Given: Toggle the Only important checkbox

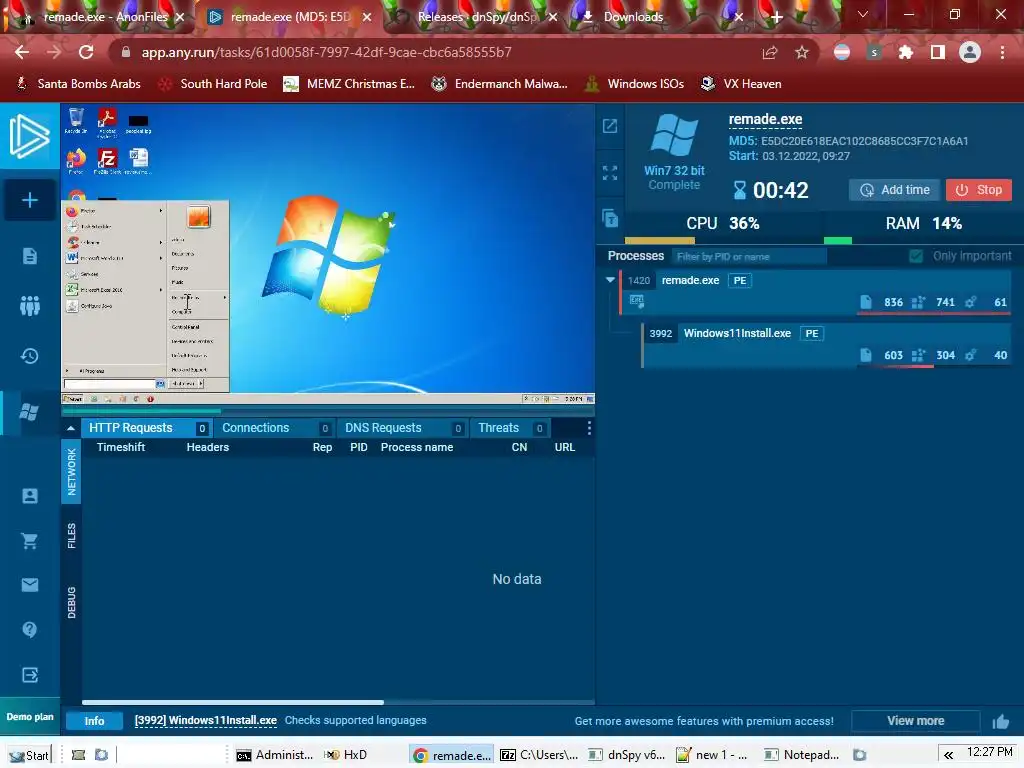Looking at the screenshot, I should coord(916,256).
